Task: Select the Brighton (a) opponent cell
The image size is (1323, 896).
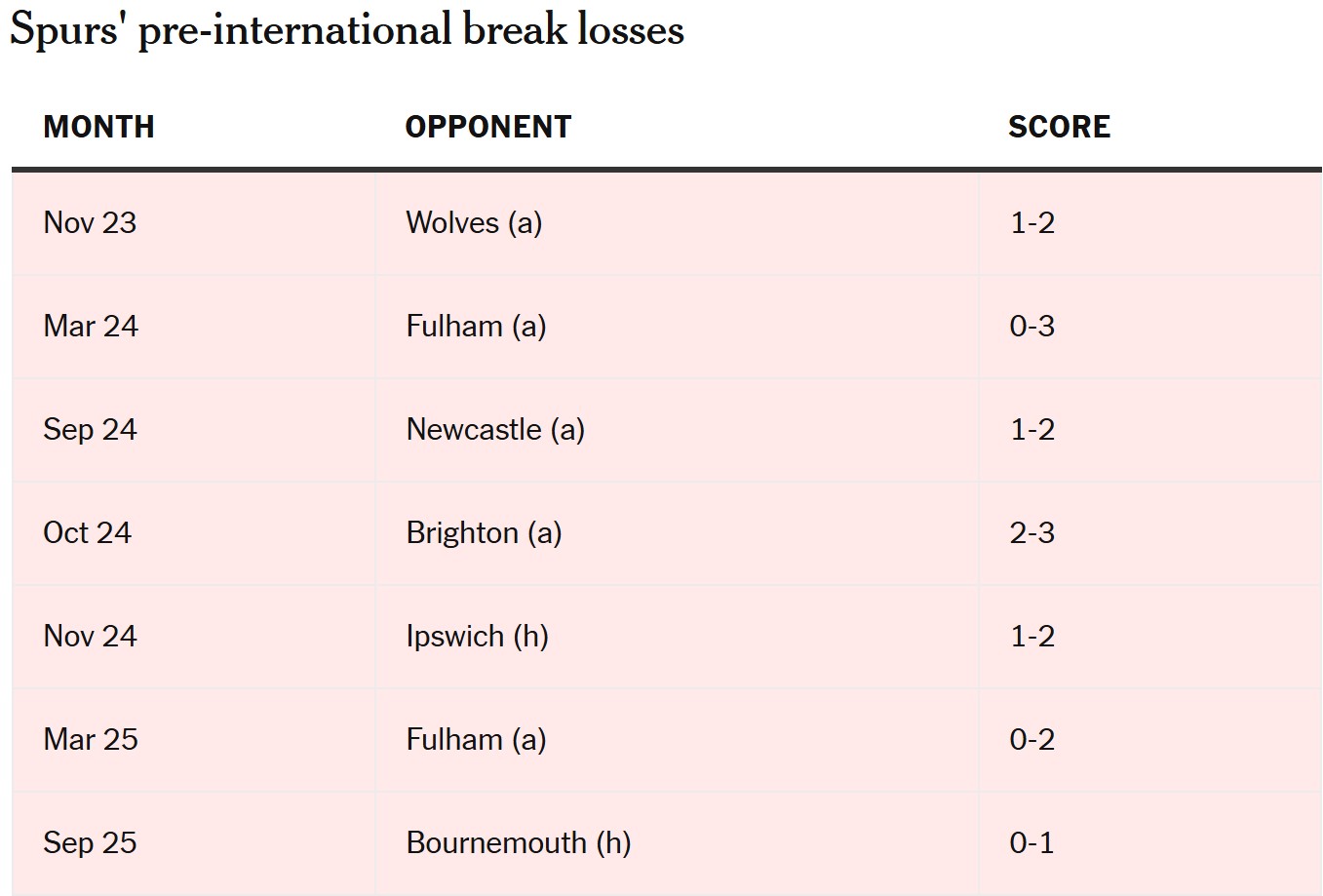Action: click(484, 532)
